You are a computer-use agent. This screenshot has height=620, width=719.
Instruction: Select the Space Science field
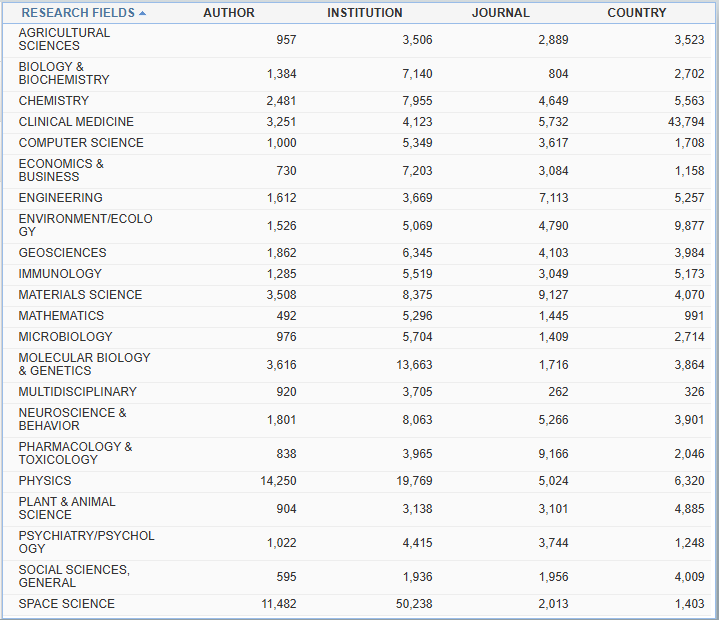(66, 604)
